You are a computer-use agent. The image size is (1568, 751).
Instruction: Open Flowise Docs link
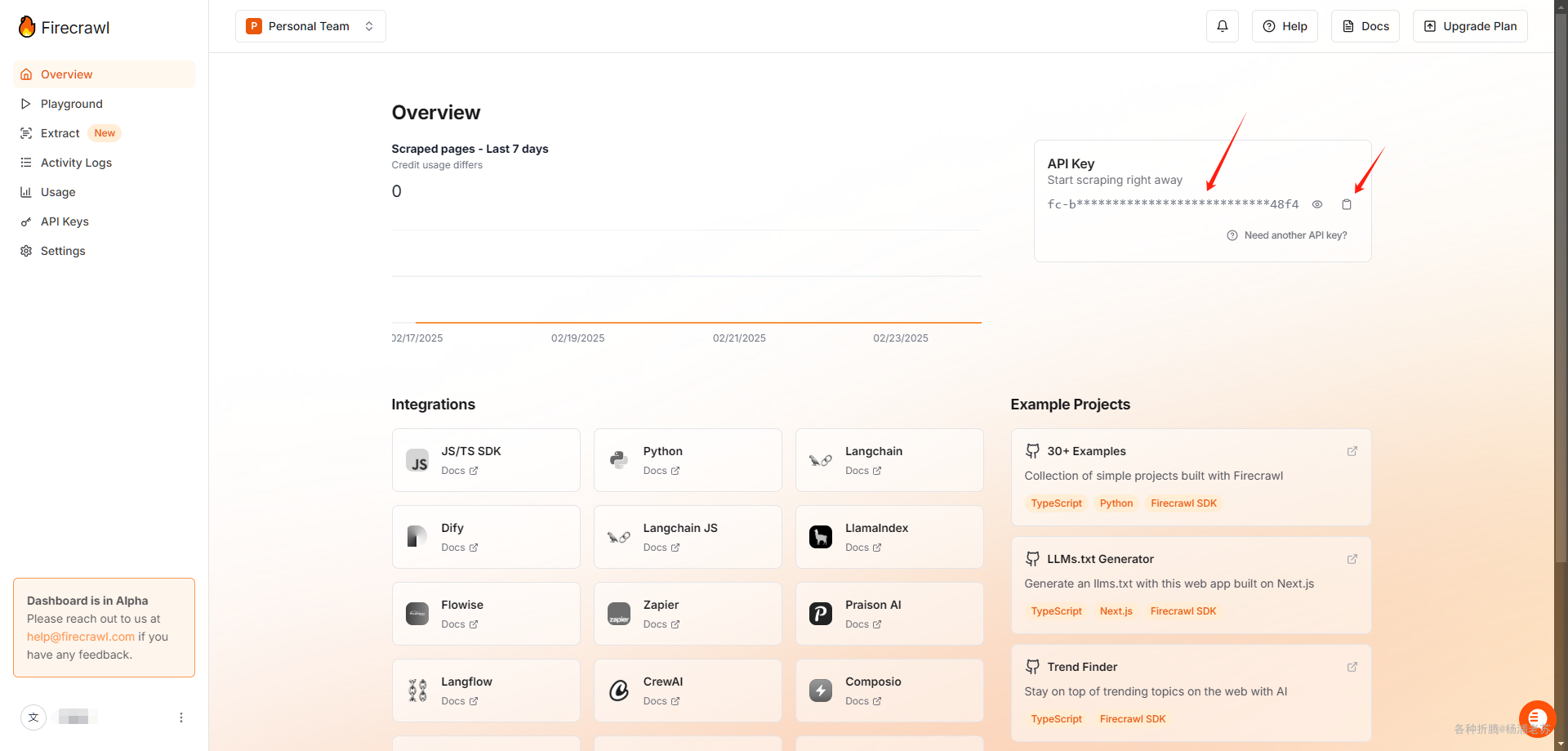click(x=460, y=624)
